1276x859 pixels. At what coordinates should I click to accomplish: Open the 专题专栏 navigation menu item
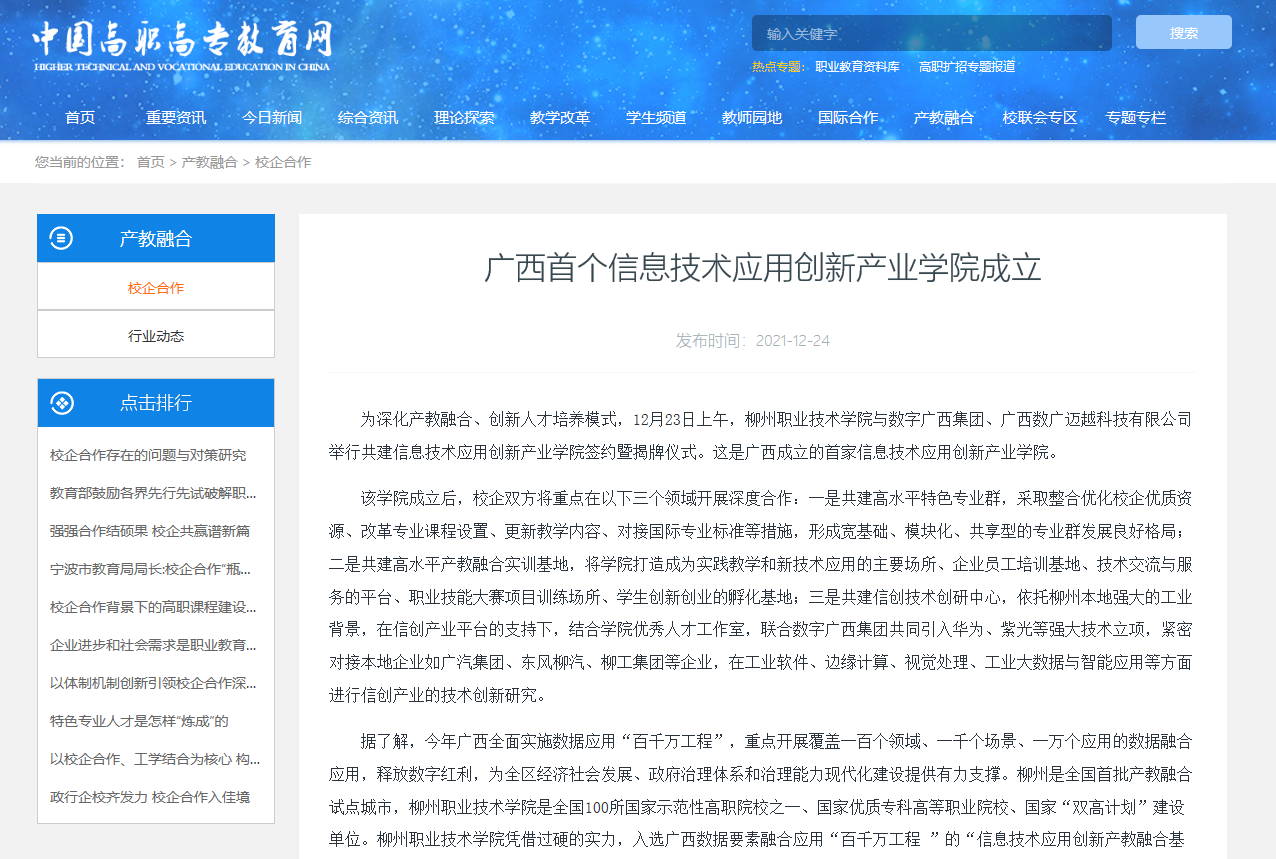[1136, 117]
